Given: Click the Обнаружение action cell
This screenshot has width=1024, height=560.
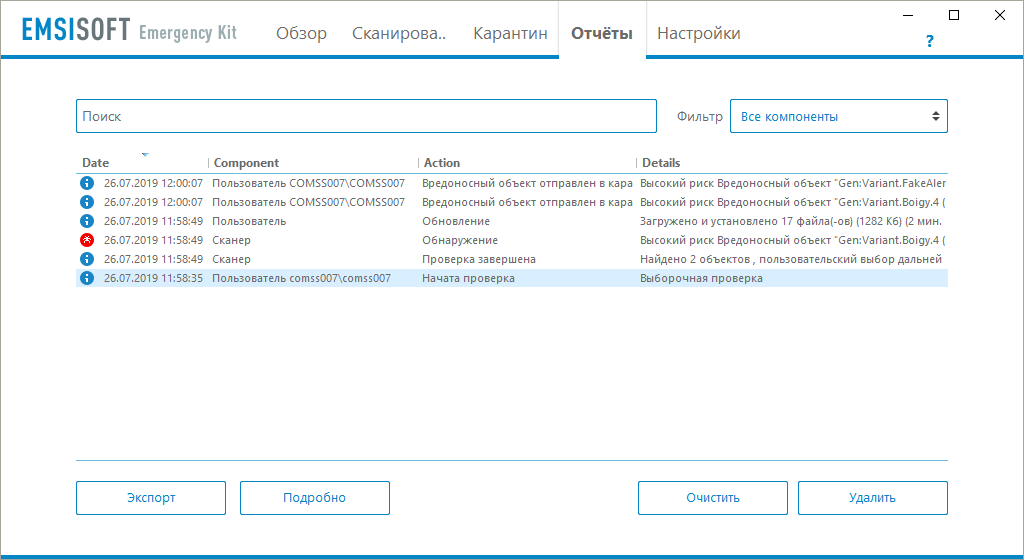Looking at the screenshot, I should pyautogui.click(x=460, y=240).
